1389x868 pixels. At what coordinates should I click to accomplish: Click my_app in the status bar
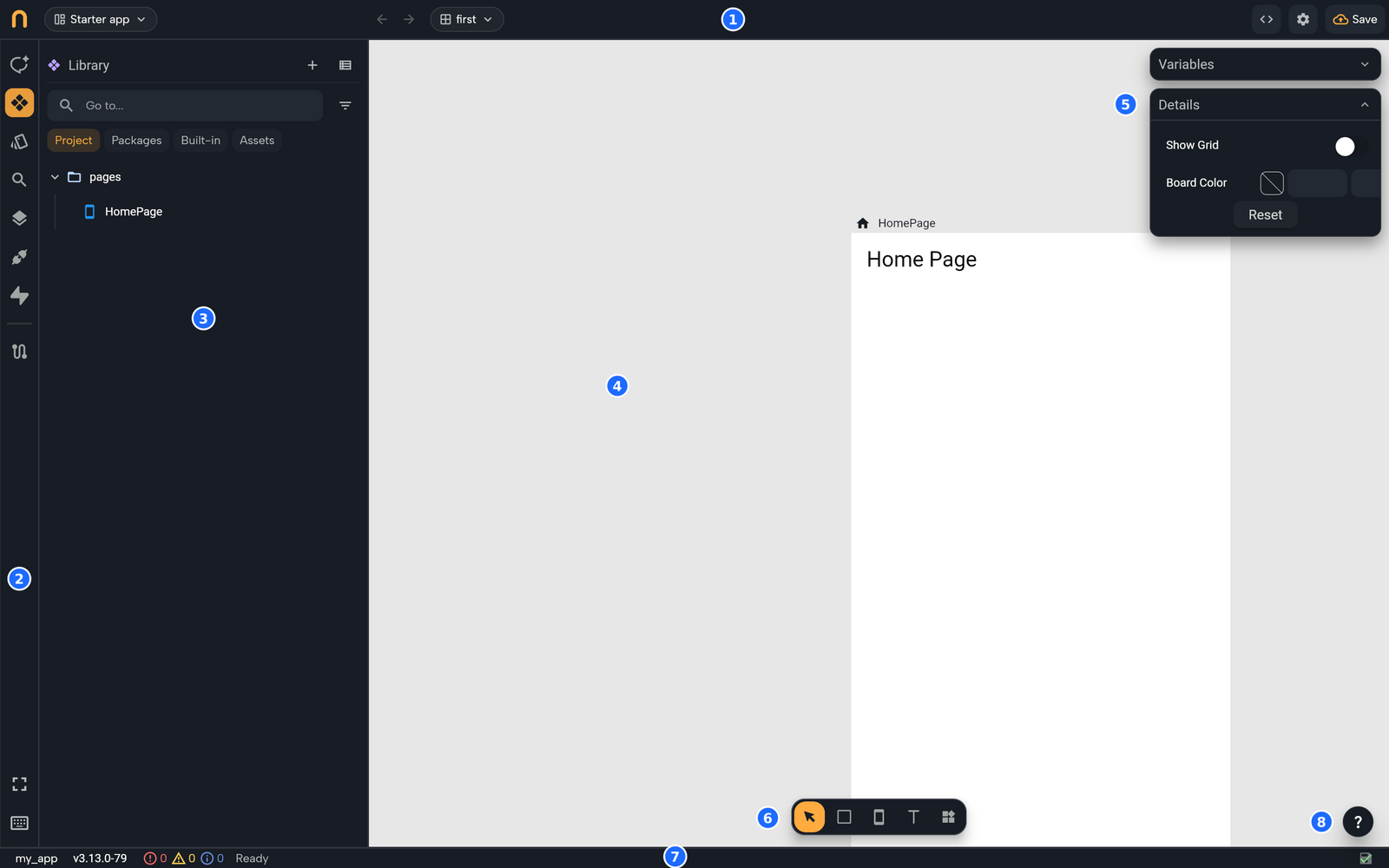pos(36,858)
